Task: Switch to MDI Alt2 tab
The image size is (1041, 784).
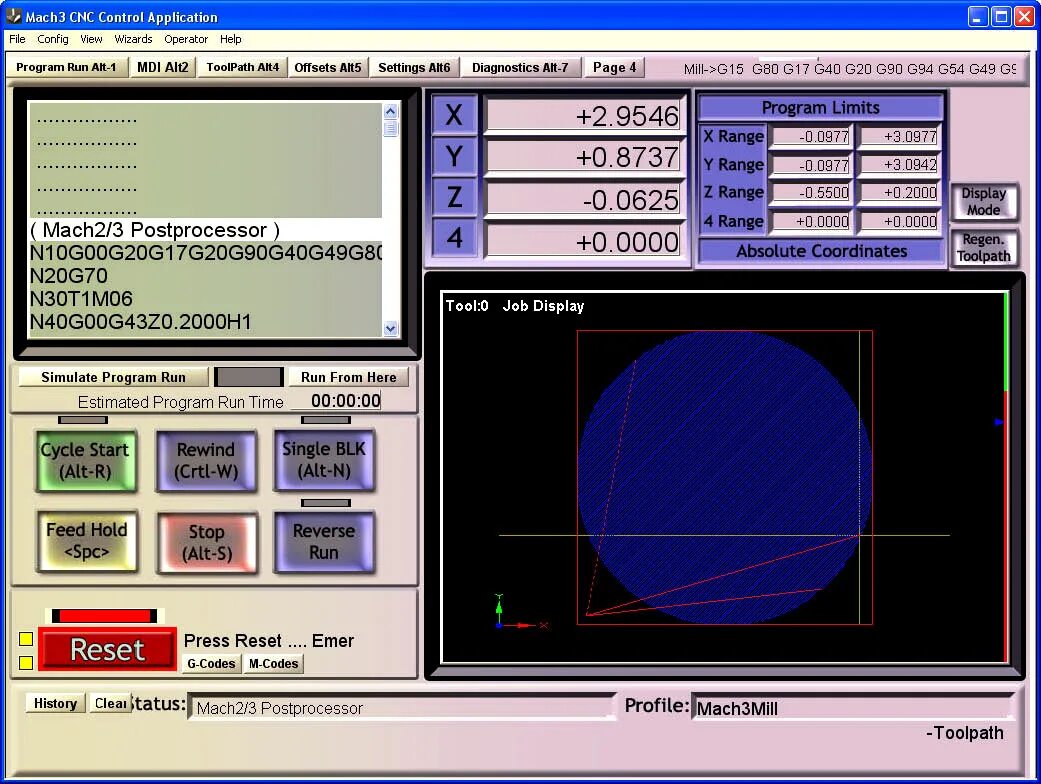Action: point(163,67)
